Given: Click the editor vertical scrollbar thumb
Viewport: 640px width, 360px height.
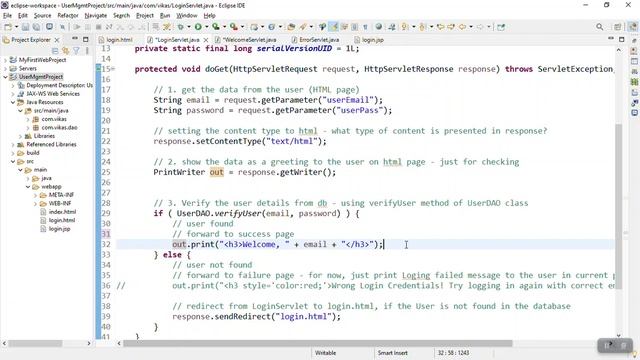Looking at the screenshot, I should 619,206.
